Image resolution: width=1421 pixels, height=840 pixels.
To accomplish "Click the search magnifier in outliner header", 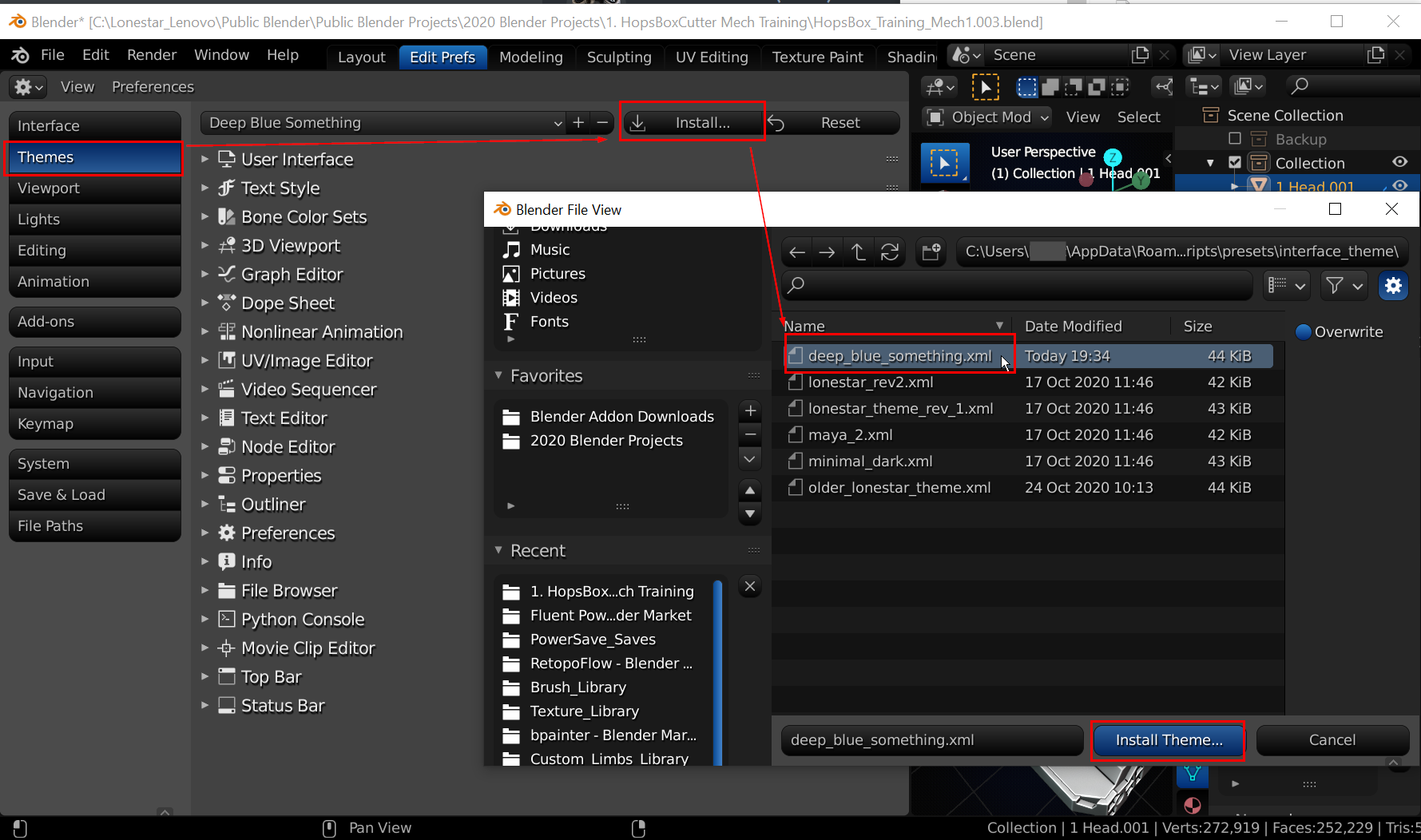I will point(1299,86).
